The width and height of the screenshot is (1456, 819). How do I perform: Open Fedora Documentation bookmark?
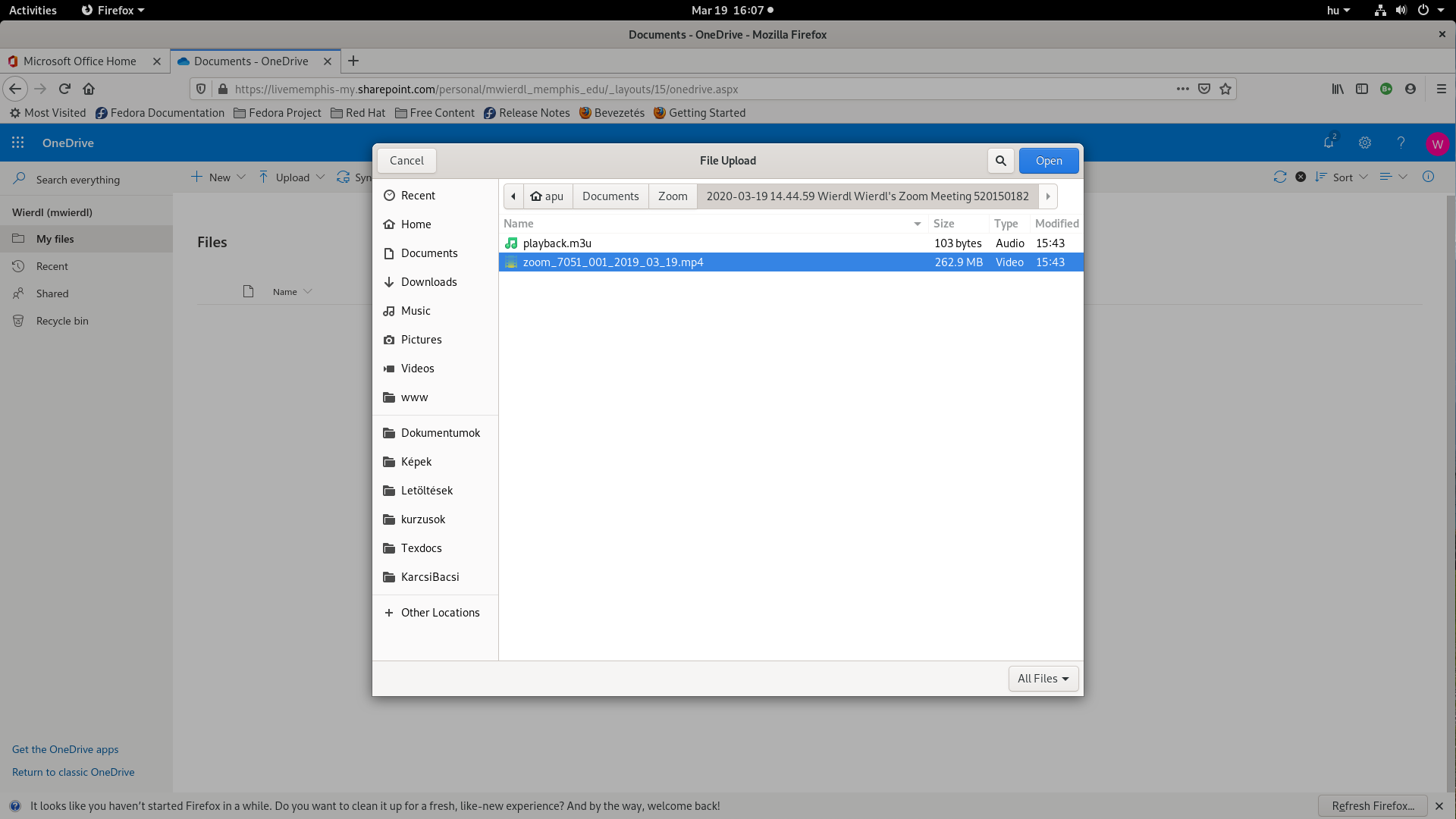pyautogui.click(x=160, y=113)
